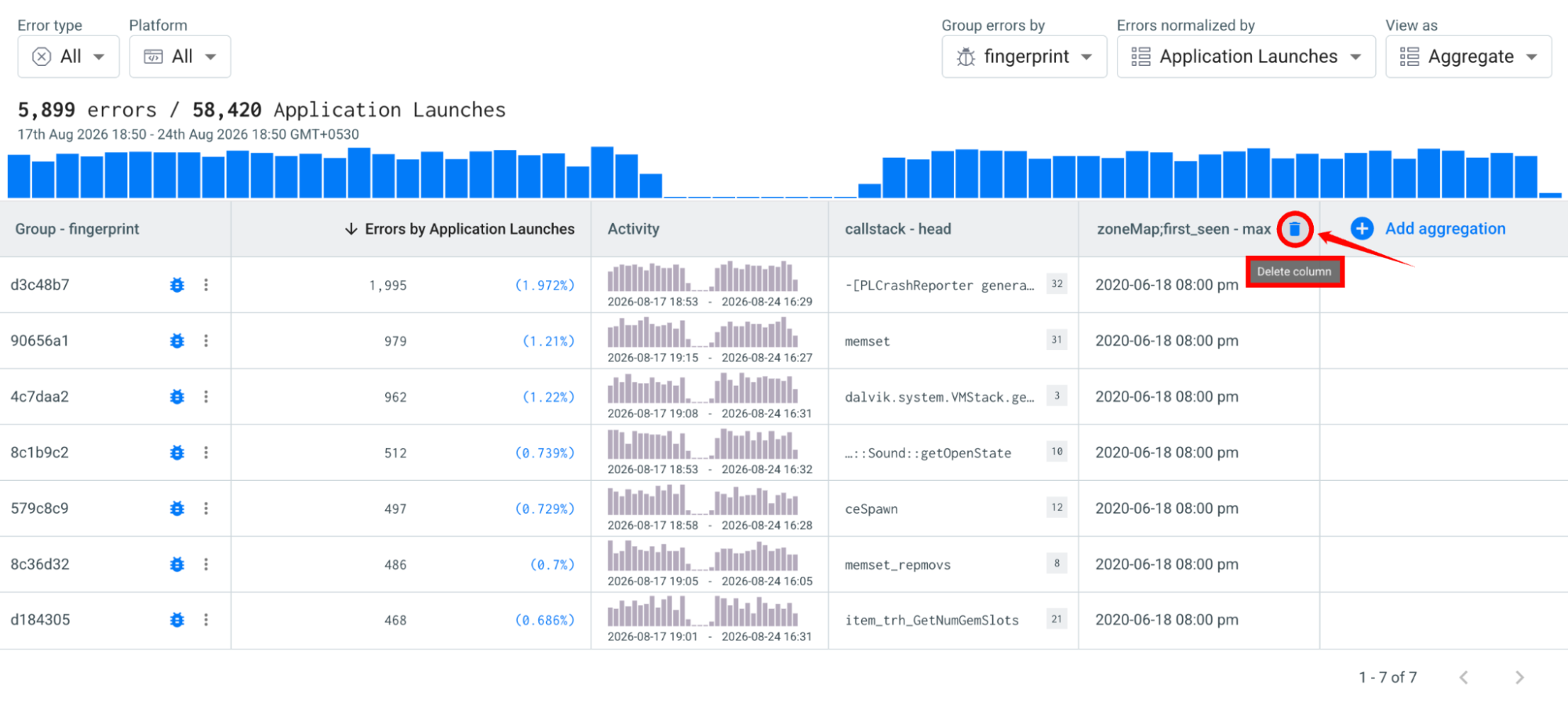Open Errors normalized by Application Launches dropdown
This screenshot has height=703, width=1568.
(1246, 56)
